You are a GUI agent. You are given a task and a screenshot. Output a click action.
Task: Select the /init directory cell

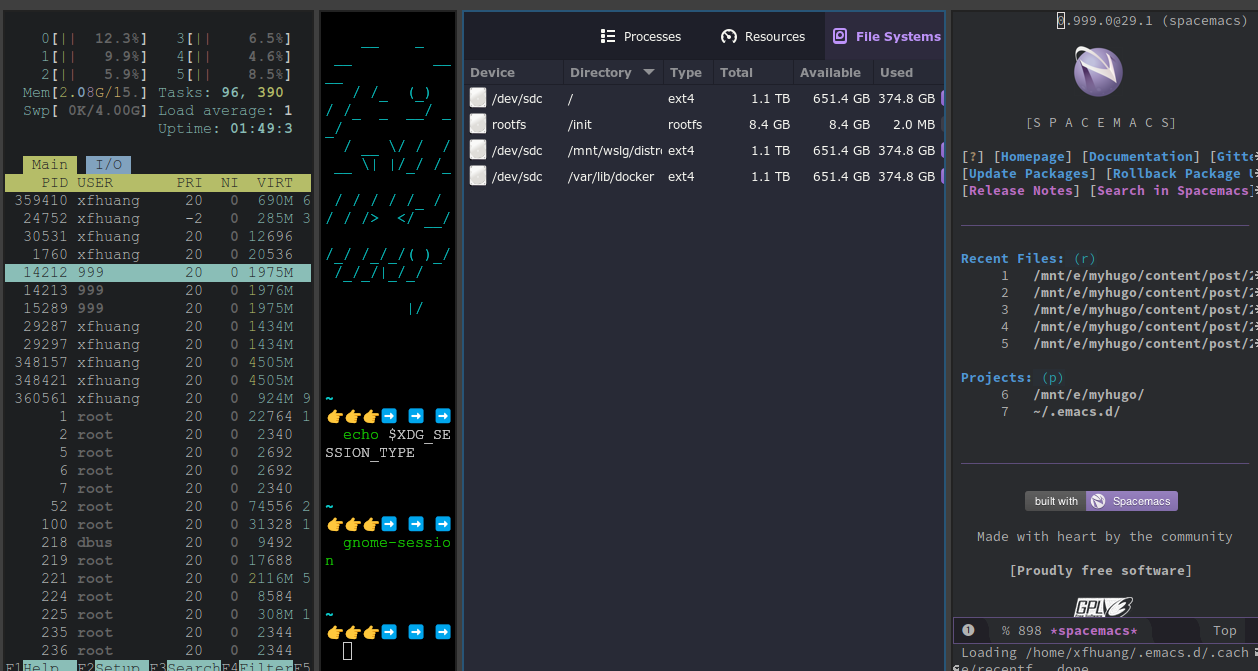point(580,124)
